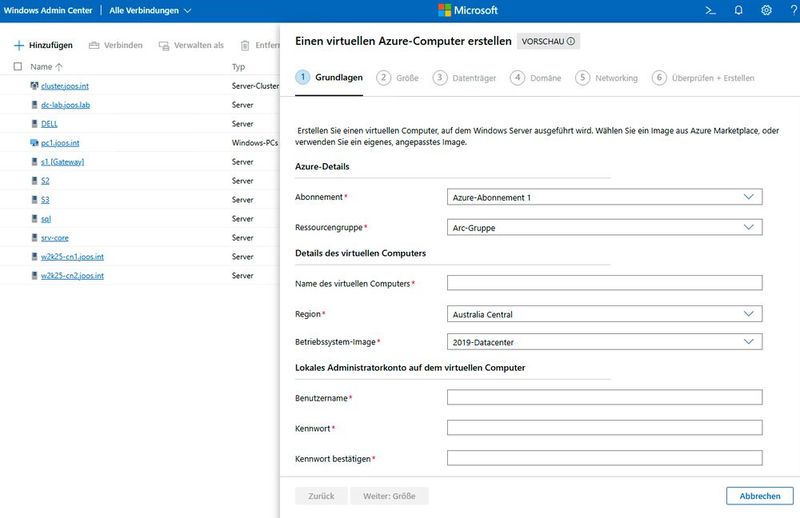The width and height of the screenshot is (800, 518).
Task: Click the Kennwort bestätigen input field
Action: click(605, 458)
